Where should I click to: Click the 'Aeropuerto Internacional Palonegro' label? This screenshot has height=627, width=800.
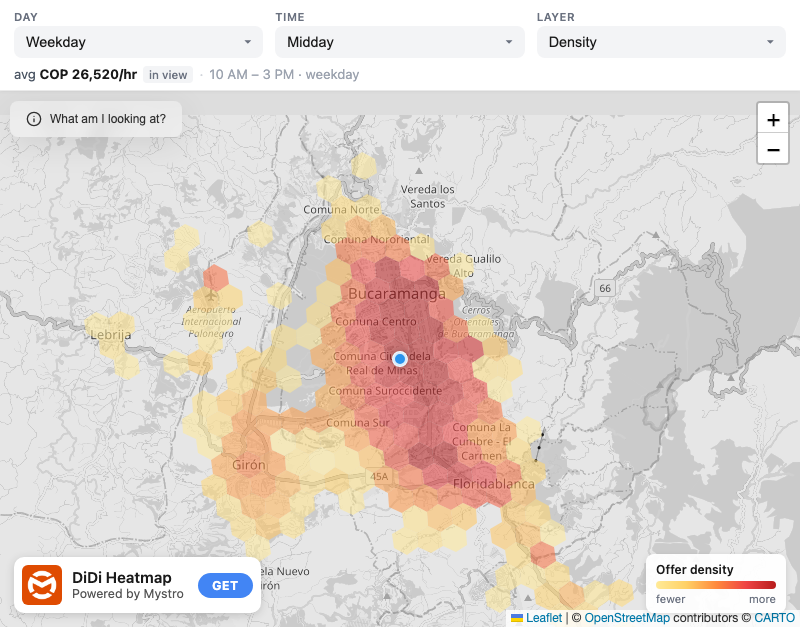[211, 321]
